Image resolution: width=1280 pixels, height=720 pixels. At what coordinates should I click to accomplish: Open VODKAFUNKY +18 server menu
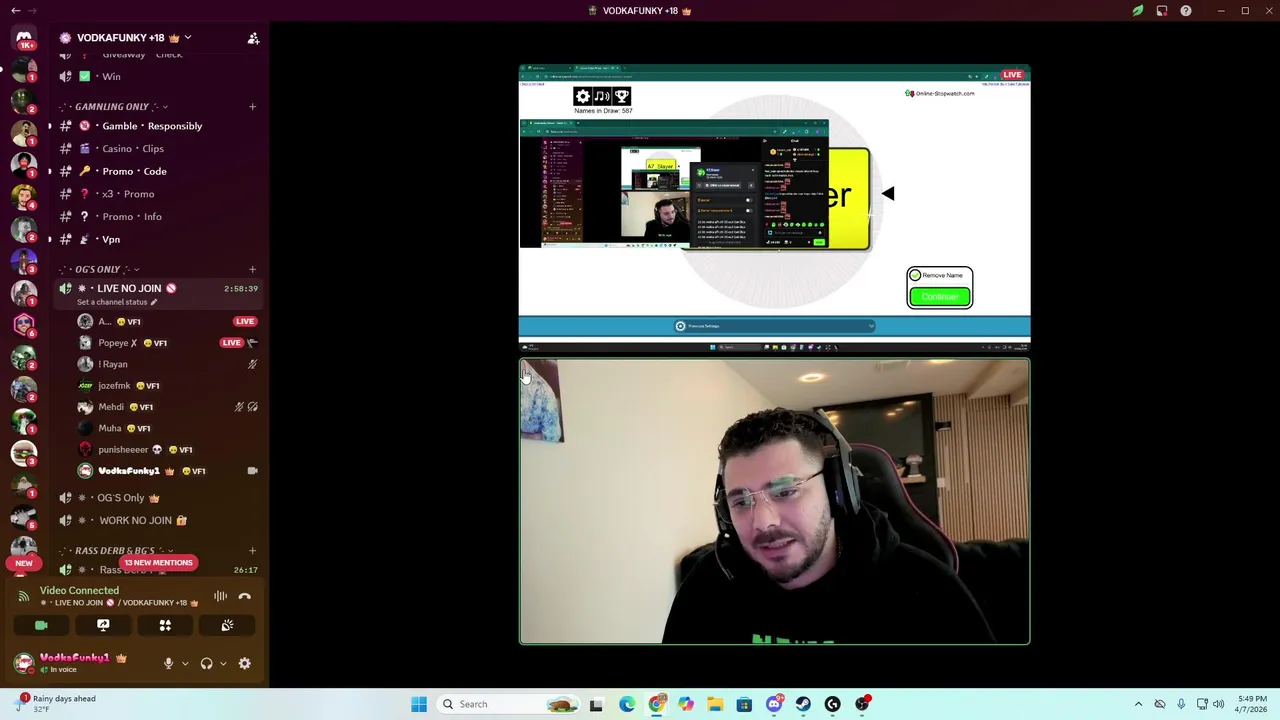coord(125,38)
